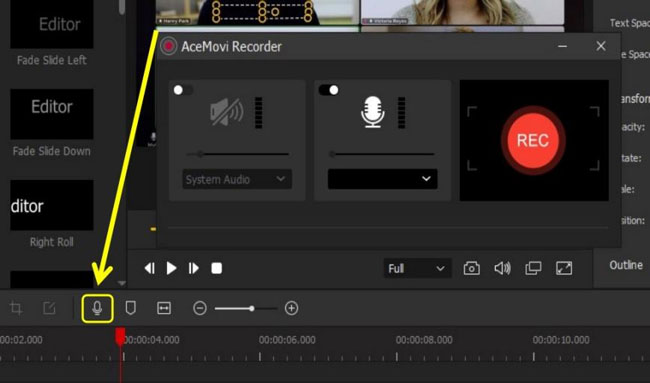Start recording with the red REC button

click(x=533, y=140)
